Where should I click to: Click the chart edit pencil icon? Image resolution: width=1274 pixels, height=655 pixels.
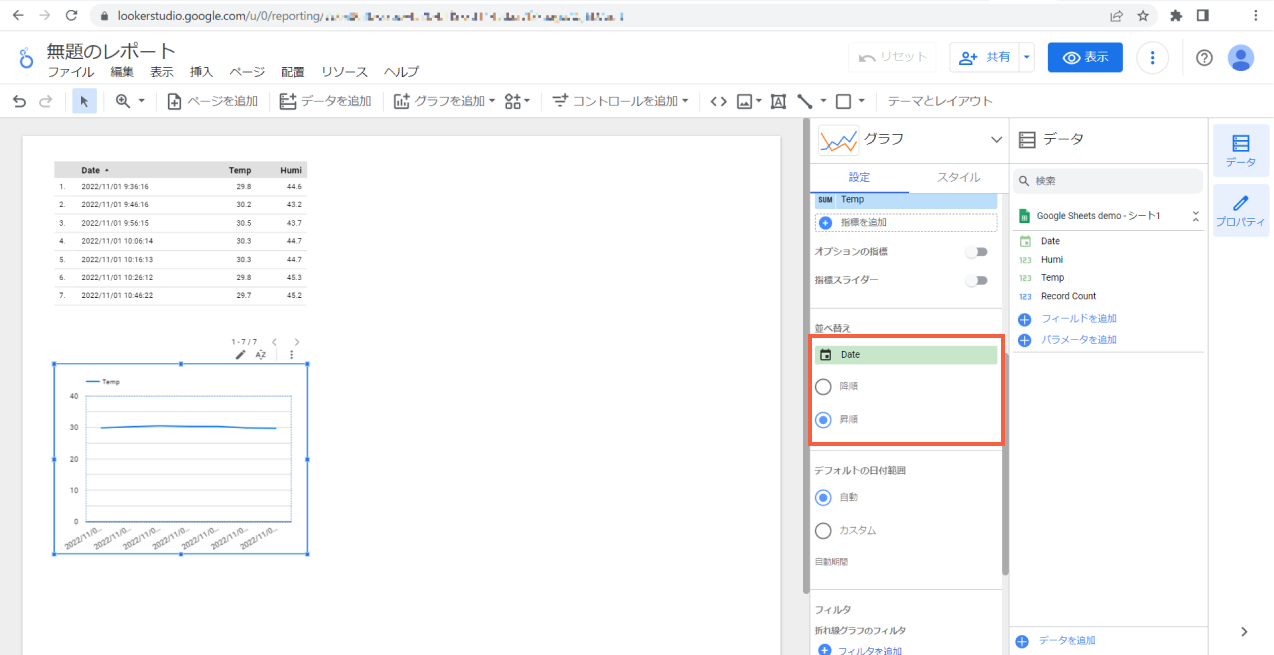pyautogui.click(x=240, y=354)
